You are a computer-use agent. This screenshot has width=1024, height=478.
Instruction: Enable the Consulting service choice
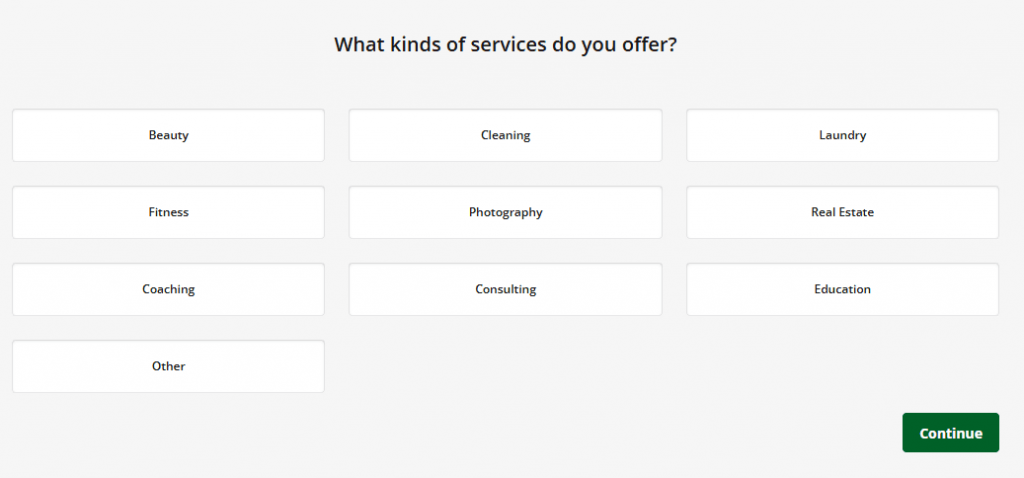(505, 289)
